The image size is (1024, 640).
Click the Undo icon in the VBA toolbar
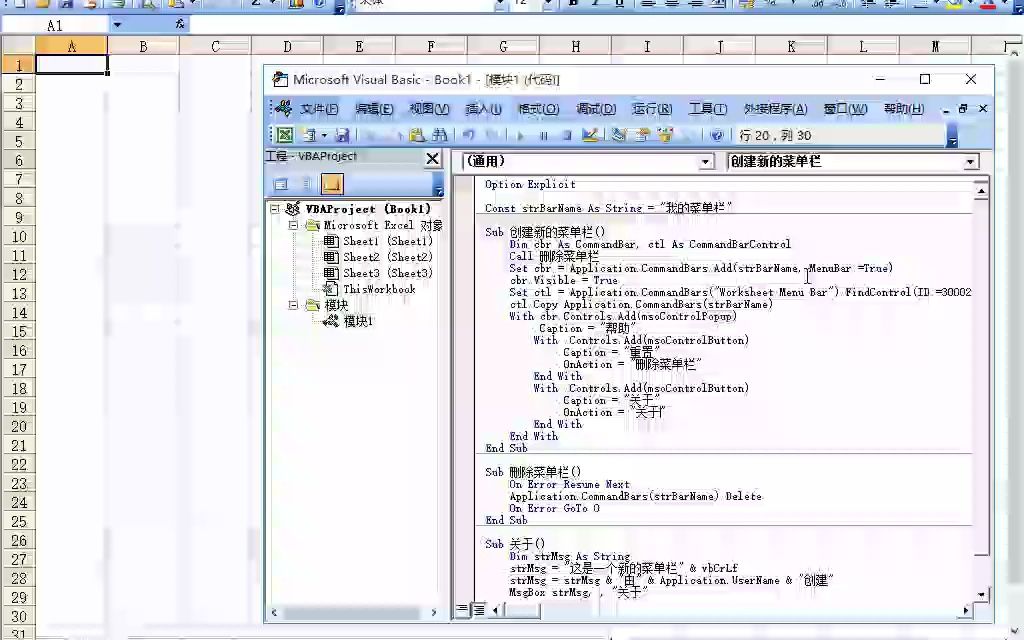(x=468, y=135)
